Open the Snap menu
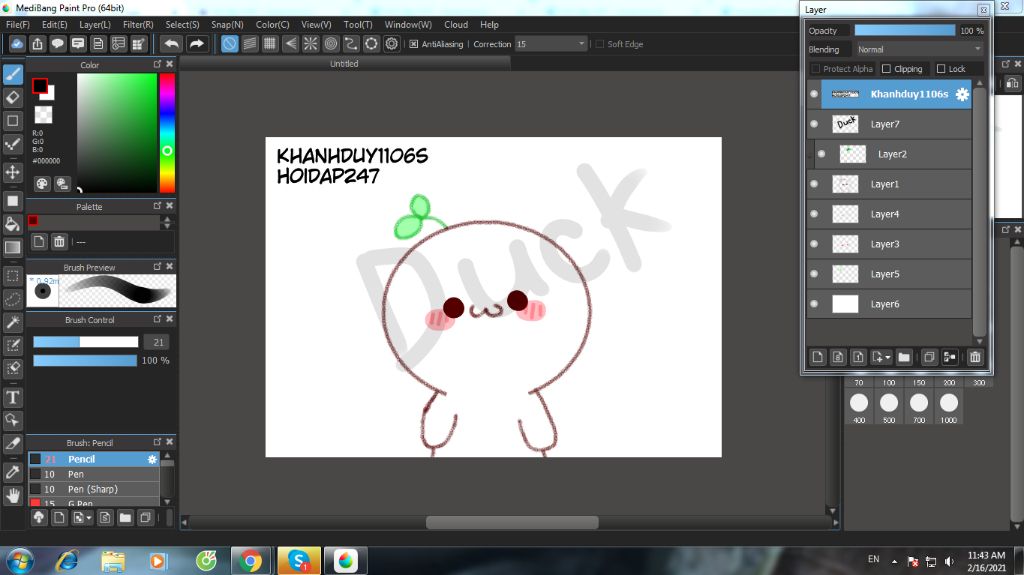This screenshot has height=575, width=1024. coord(227,25)
